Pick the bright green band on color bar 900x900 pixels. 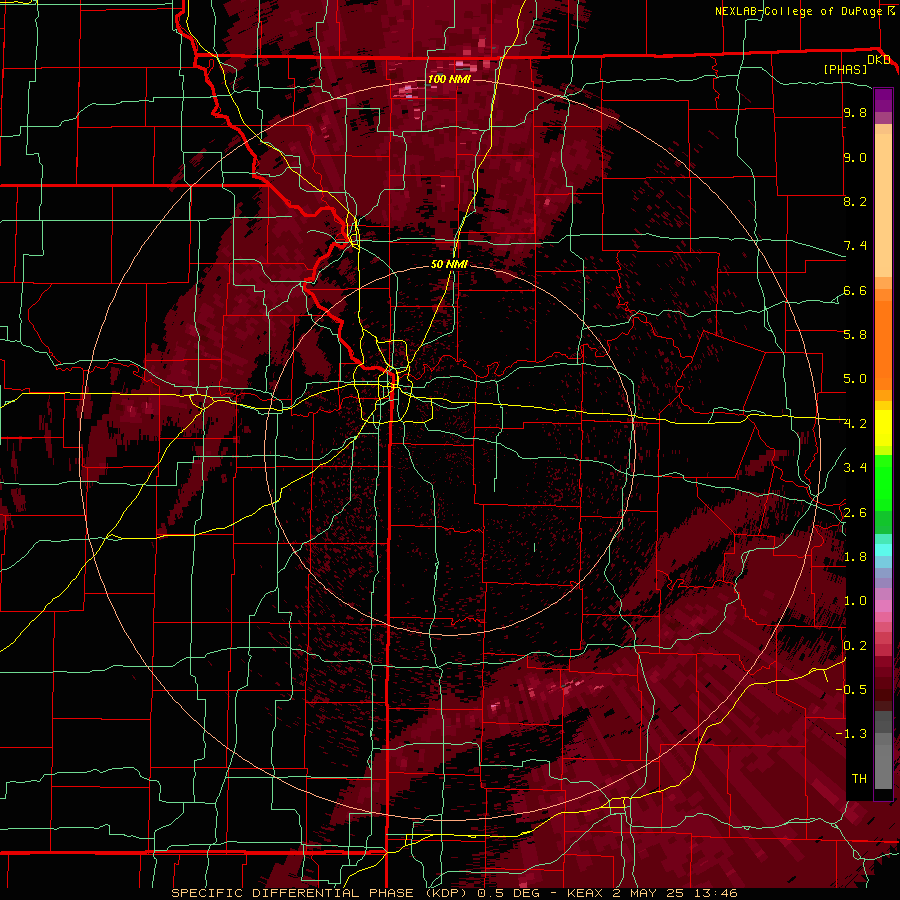pyautogui.click(x=883, y=482)
